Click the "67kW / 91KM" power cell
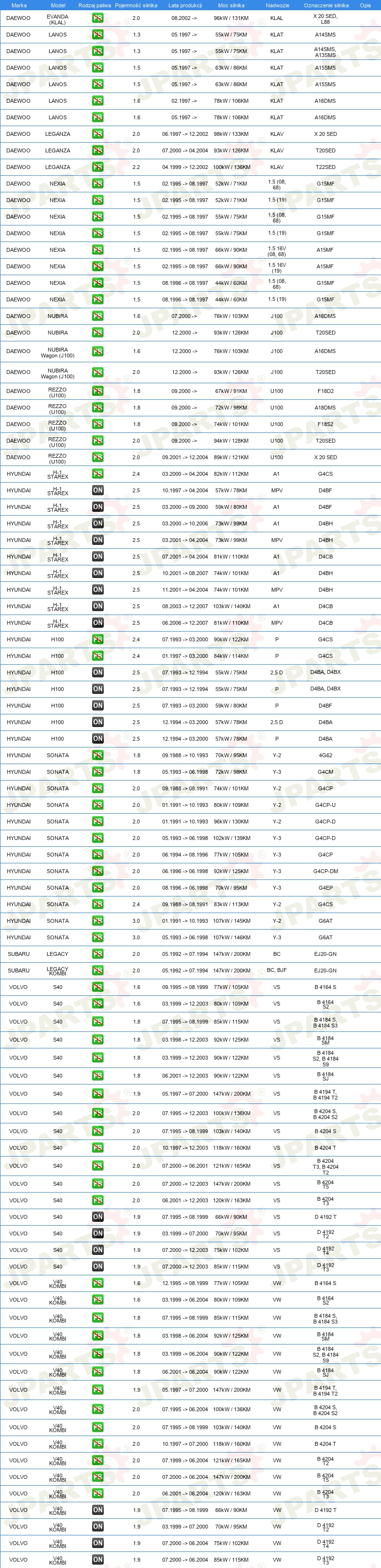This screenshot has height=1568, width=381. [231, 392]
